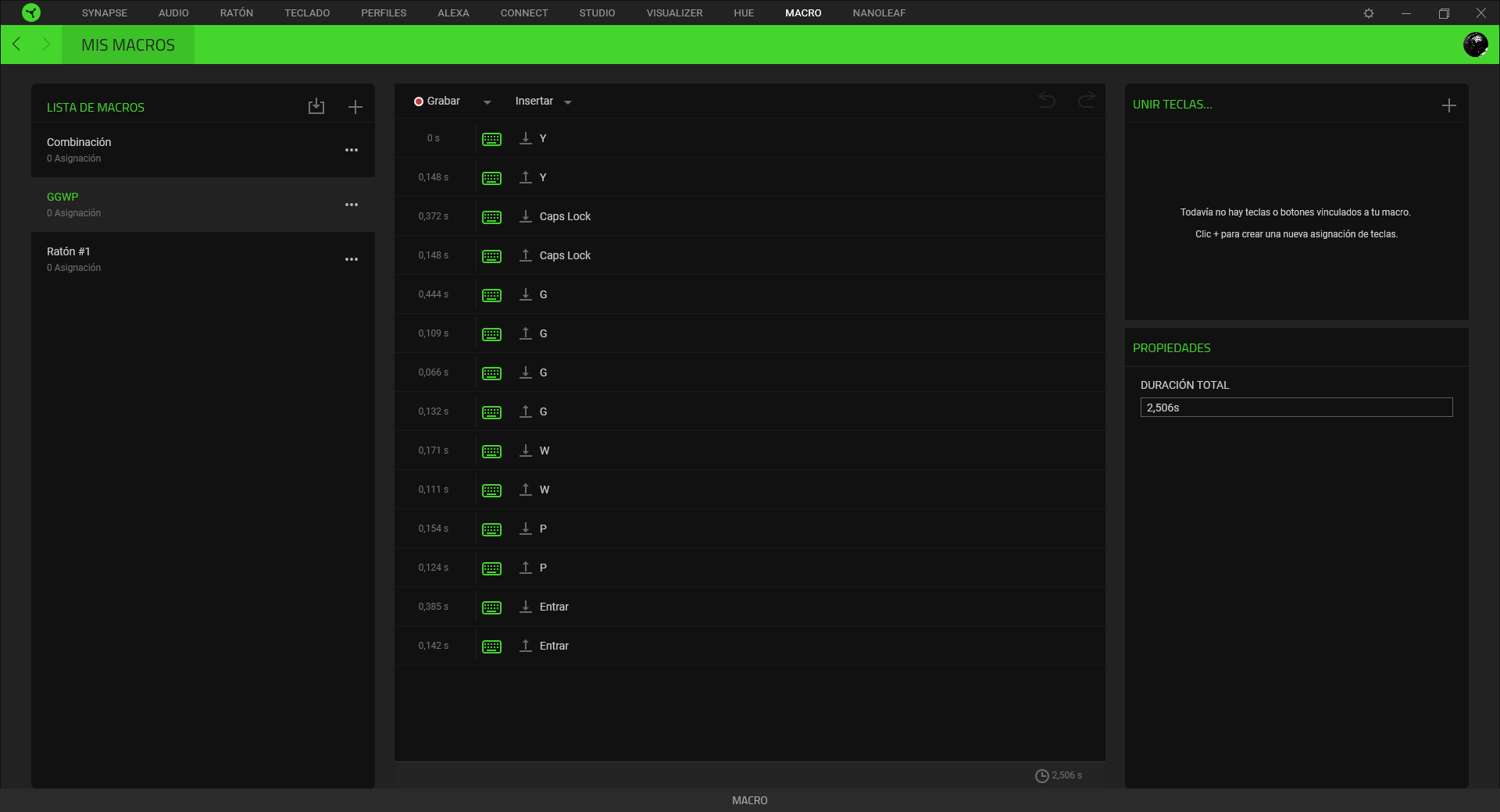The width and height of the screenshot is (1500, 812).
Task: Open options menu for Combinación macro
Action: tap(352, 150)
